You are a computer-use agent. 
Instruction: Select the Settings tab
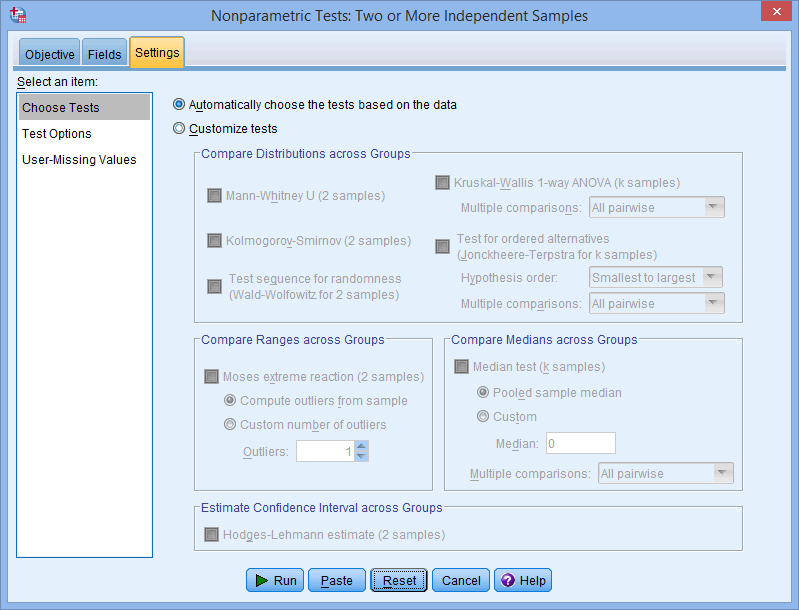tap(157, 52)
